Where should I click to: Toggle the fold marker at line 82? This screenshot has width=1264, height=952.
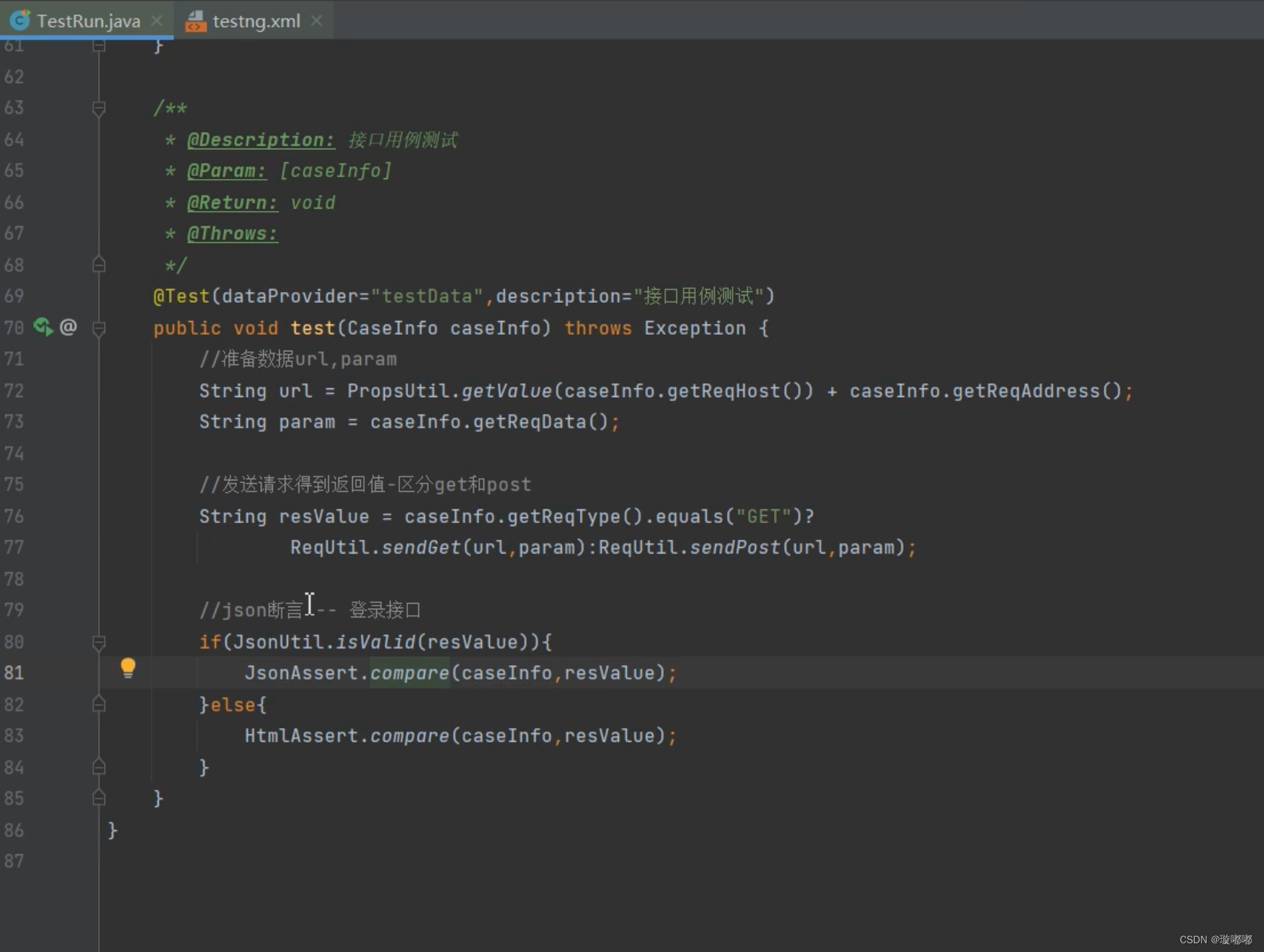click(99, 704)
